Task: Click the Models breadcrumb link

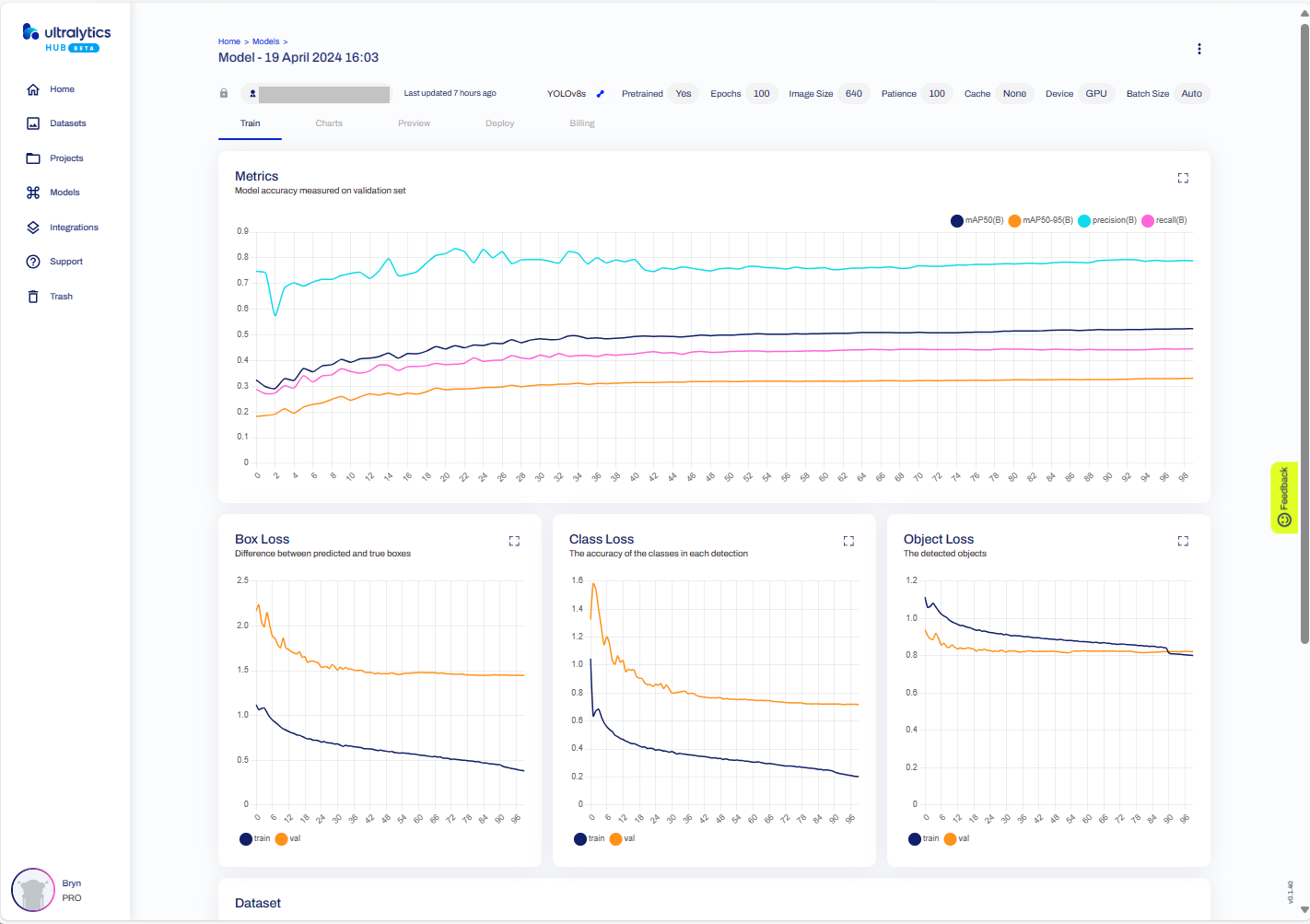Action: 265,41
